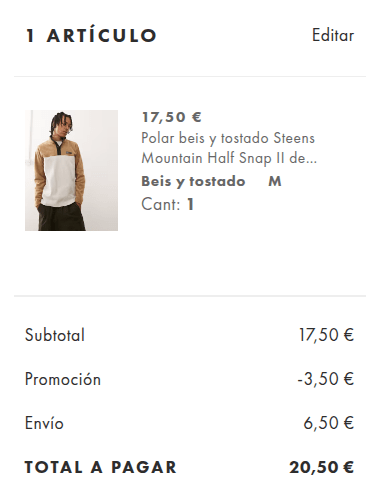Select the quantity value 1
The height and width of the screenshot is (492, 384).
pyautogui.click(x=190, y=204)
